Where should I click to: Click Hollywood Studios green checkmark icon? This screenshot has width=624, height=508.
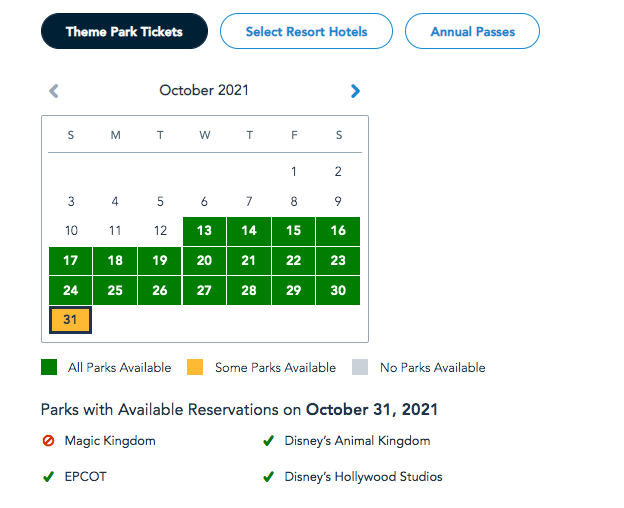tap(268, 477)
